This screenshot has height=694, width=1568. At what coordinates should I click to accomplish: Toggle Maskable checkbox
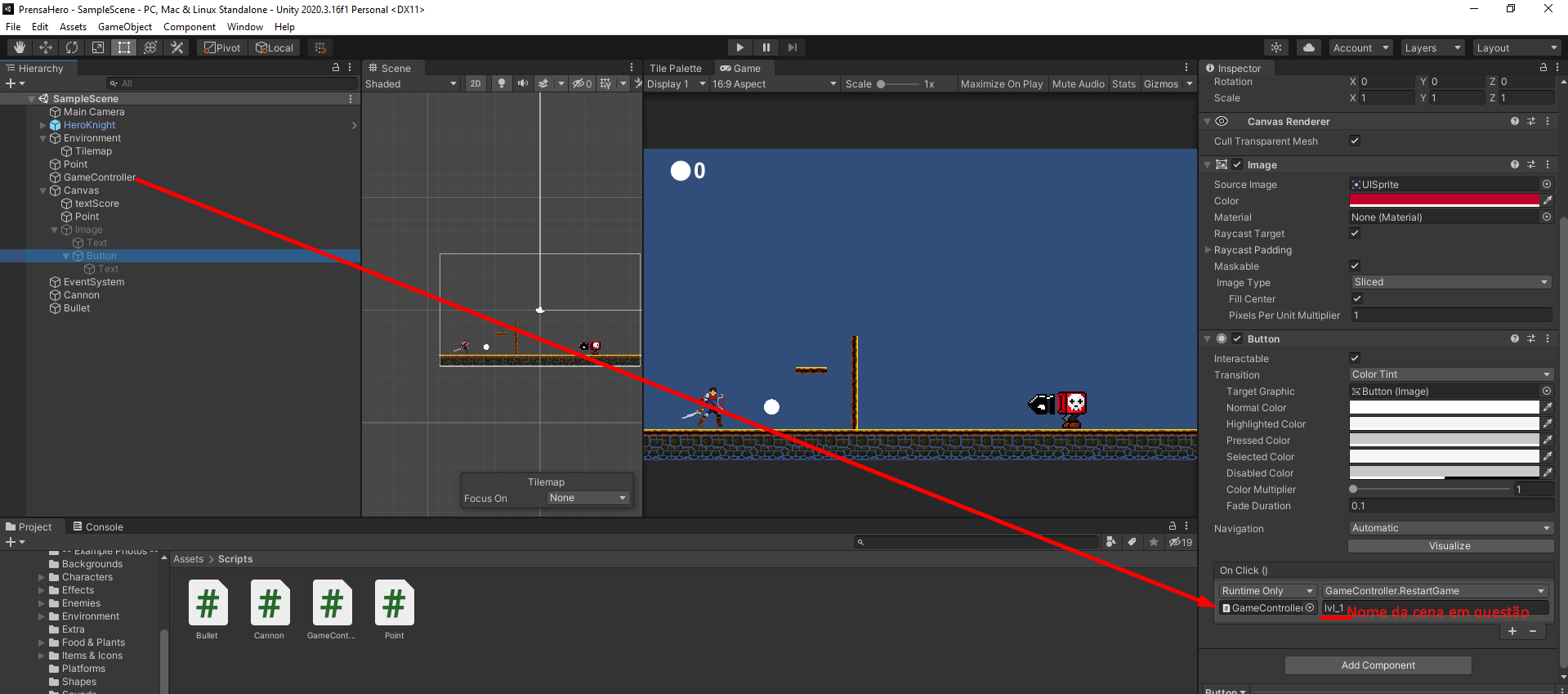tap(1355, 266)
